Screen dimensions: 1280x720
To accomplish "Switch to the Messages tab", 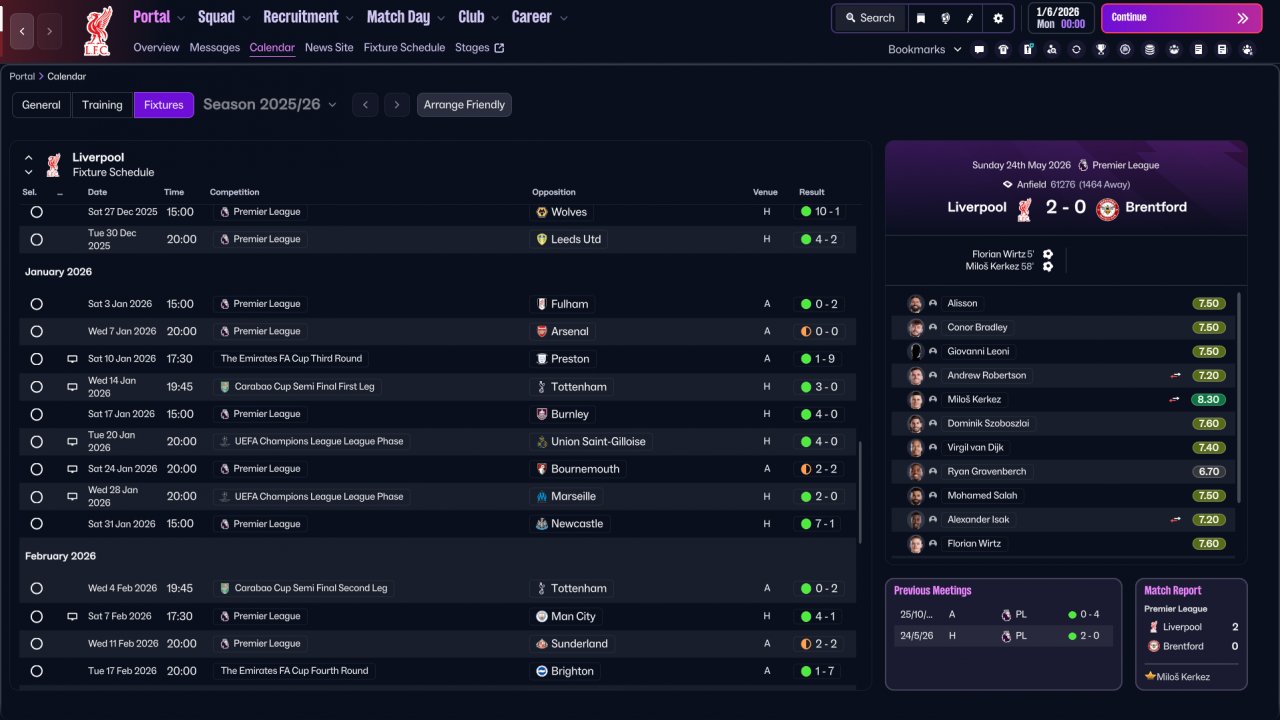I will [215, 47].
